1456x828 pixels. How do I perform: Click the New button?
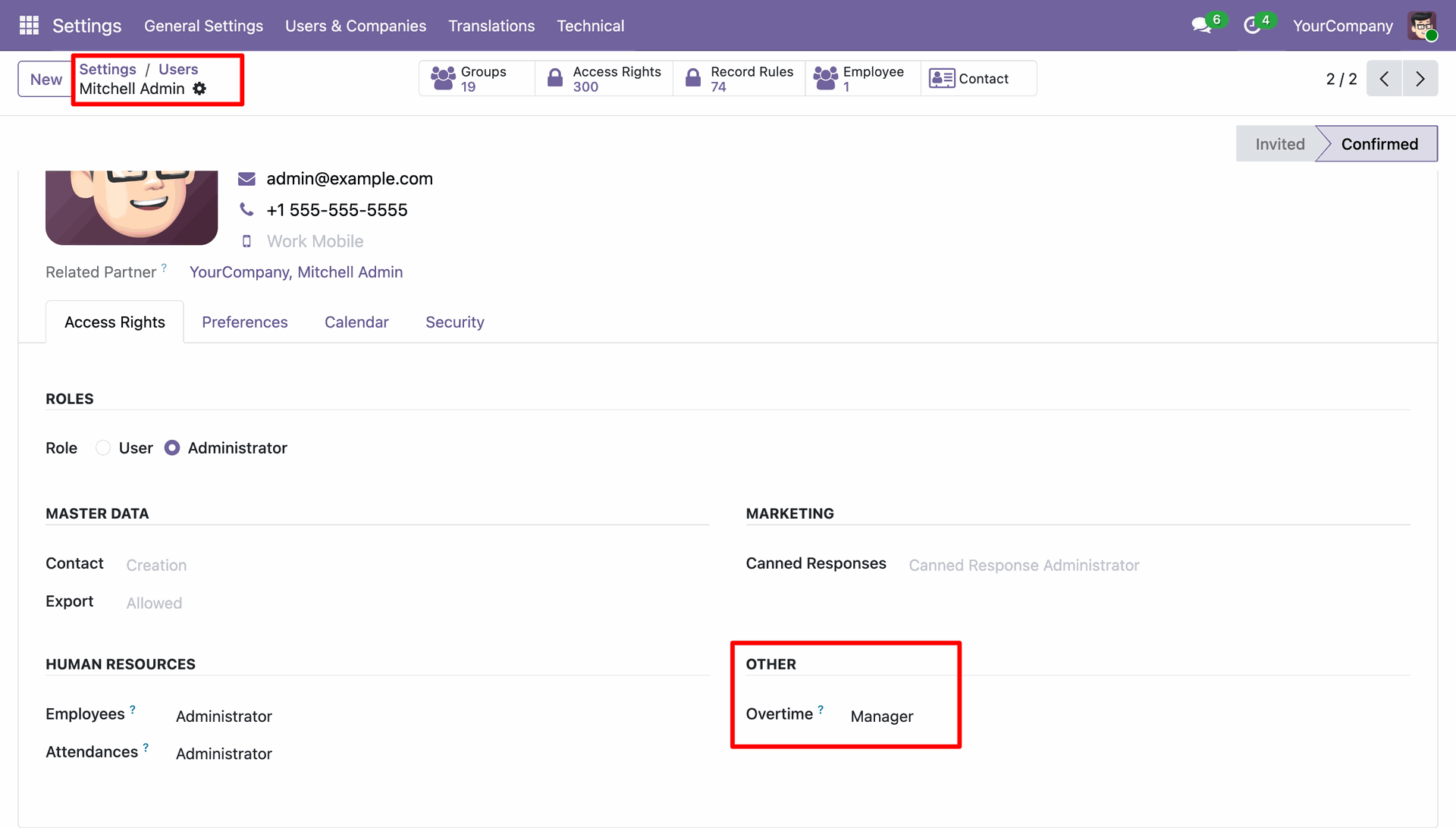coord(45,79)
